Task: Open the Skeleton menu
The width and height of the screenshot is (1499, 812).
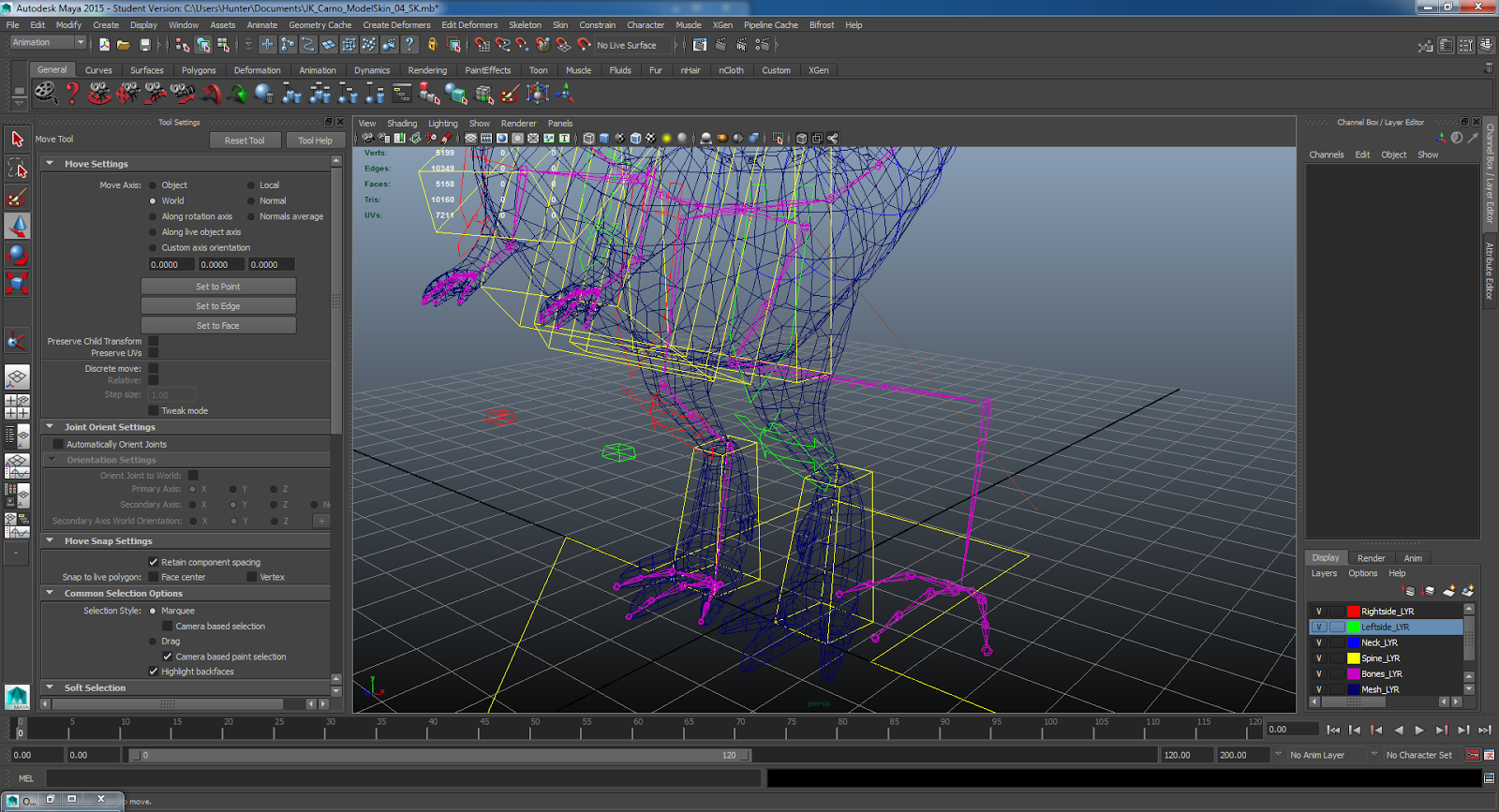Action: click(525, 25)
